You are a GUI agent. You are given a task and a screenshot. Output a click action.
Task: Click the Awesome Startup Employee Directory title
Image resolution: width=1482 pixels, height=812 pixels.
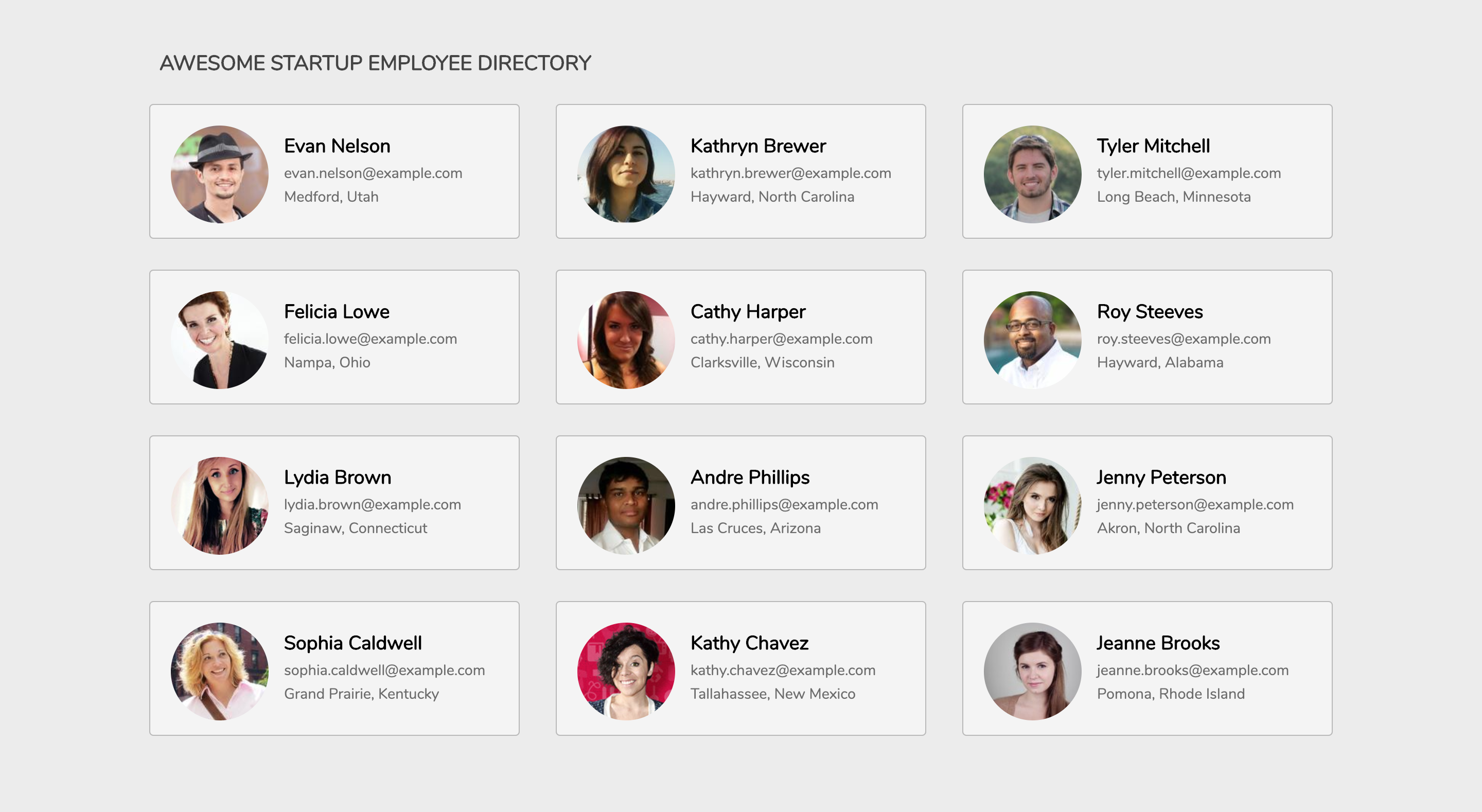coord(376,63)
